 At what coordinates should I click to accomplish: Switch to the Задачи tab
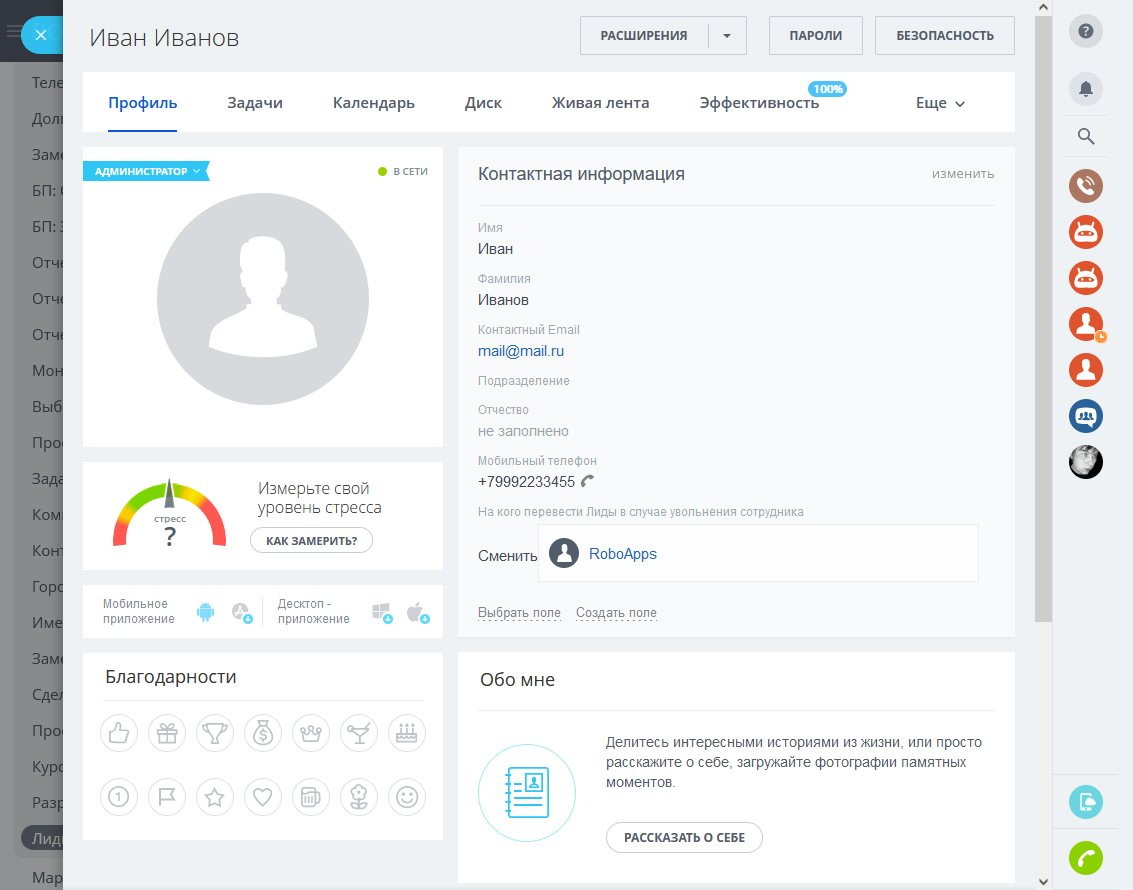[255, 103]
